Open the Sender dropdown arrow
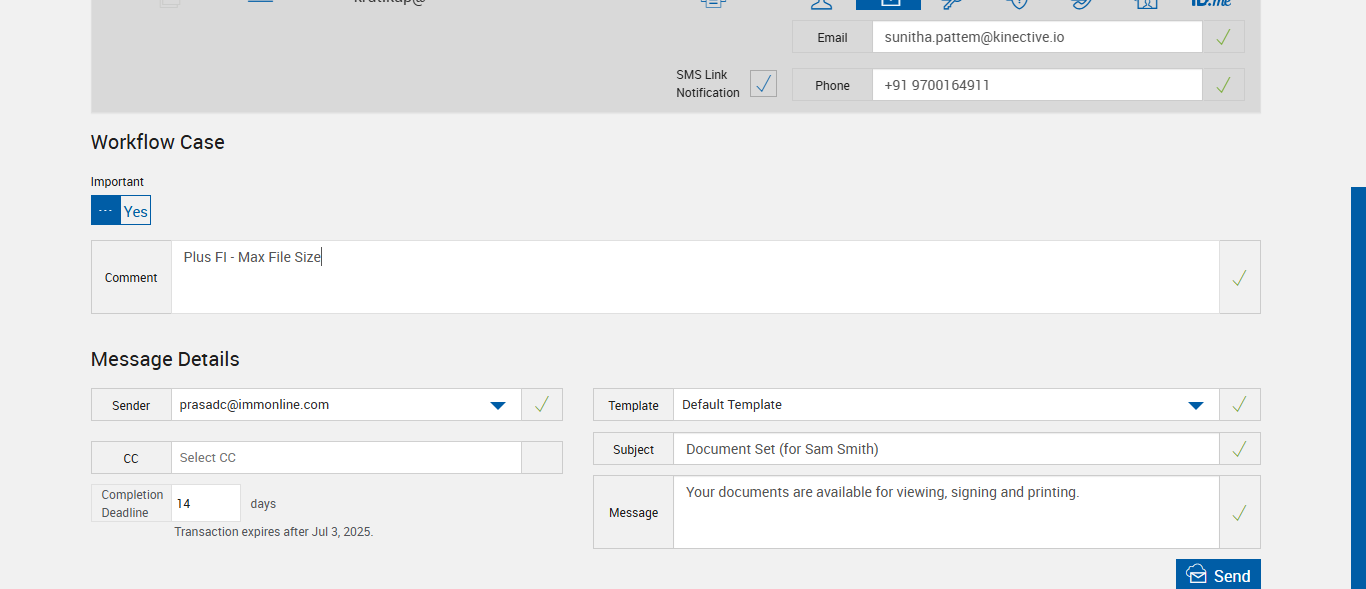The height and width of the screenshot is (589, 1366). click(x=497, y=405)
